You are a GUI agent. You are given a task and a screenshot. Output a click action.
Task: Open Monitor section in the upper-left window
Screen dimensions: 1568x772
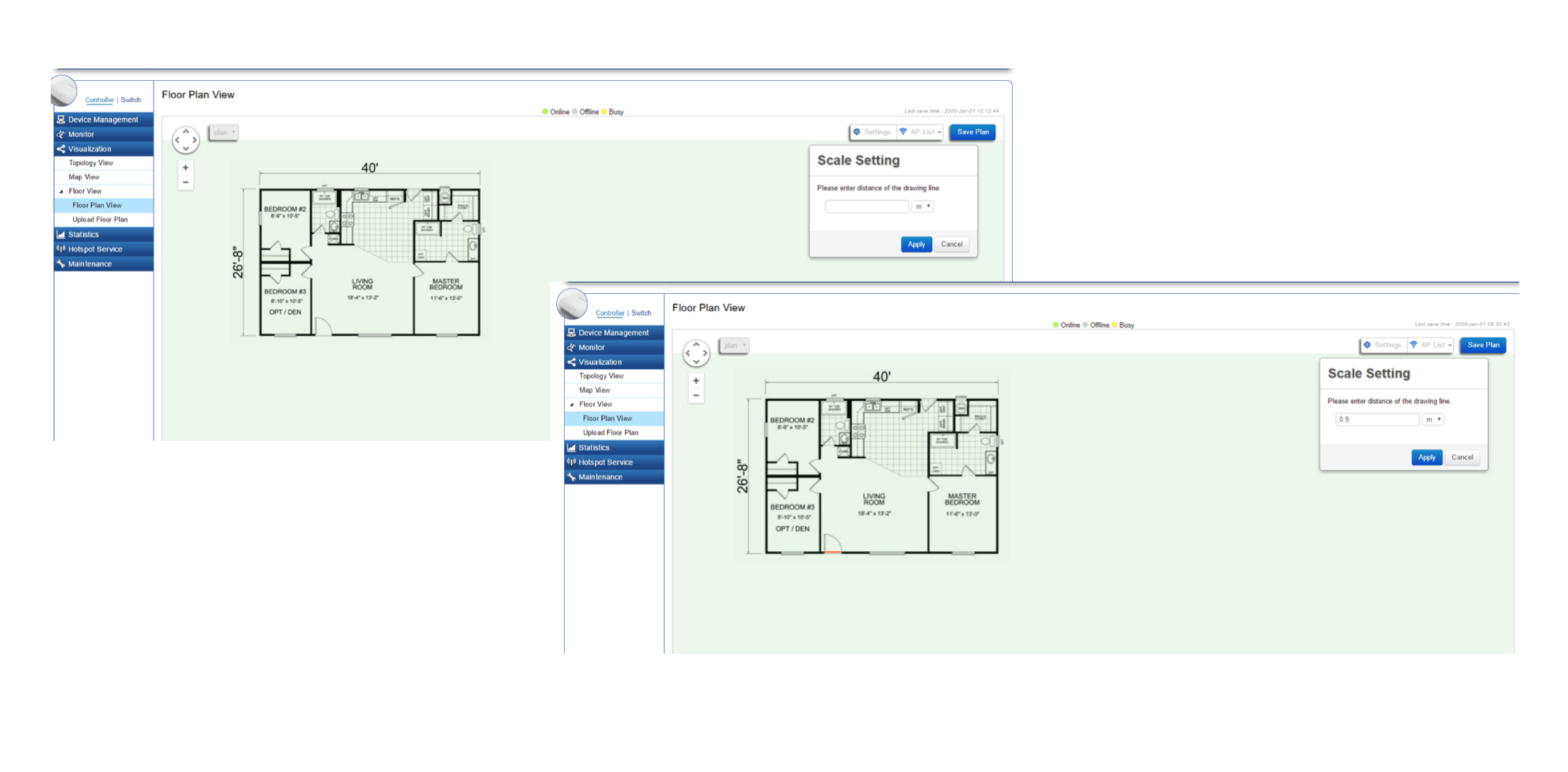(x=103, y=134)
